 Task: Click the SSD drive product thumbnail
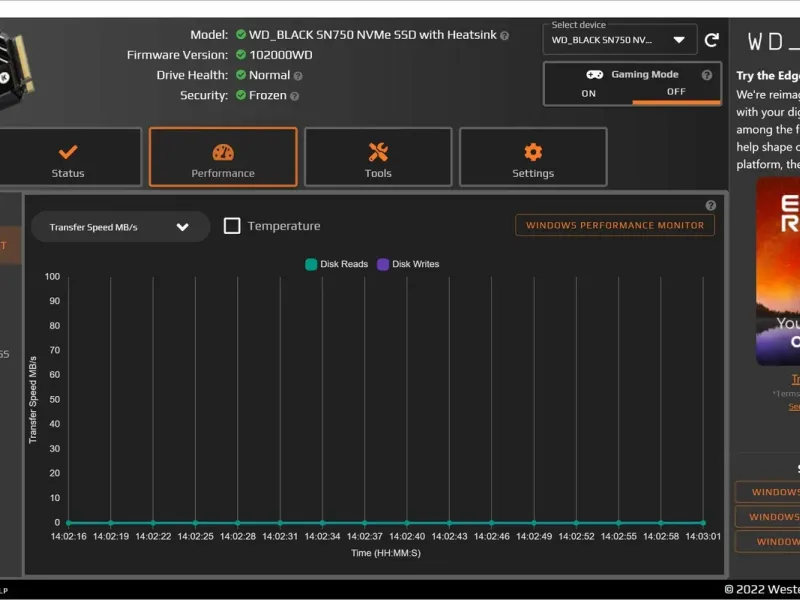pyautogui.click(x=15, y=69)
